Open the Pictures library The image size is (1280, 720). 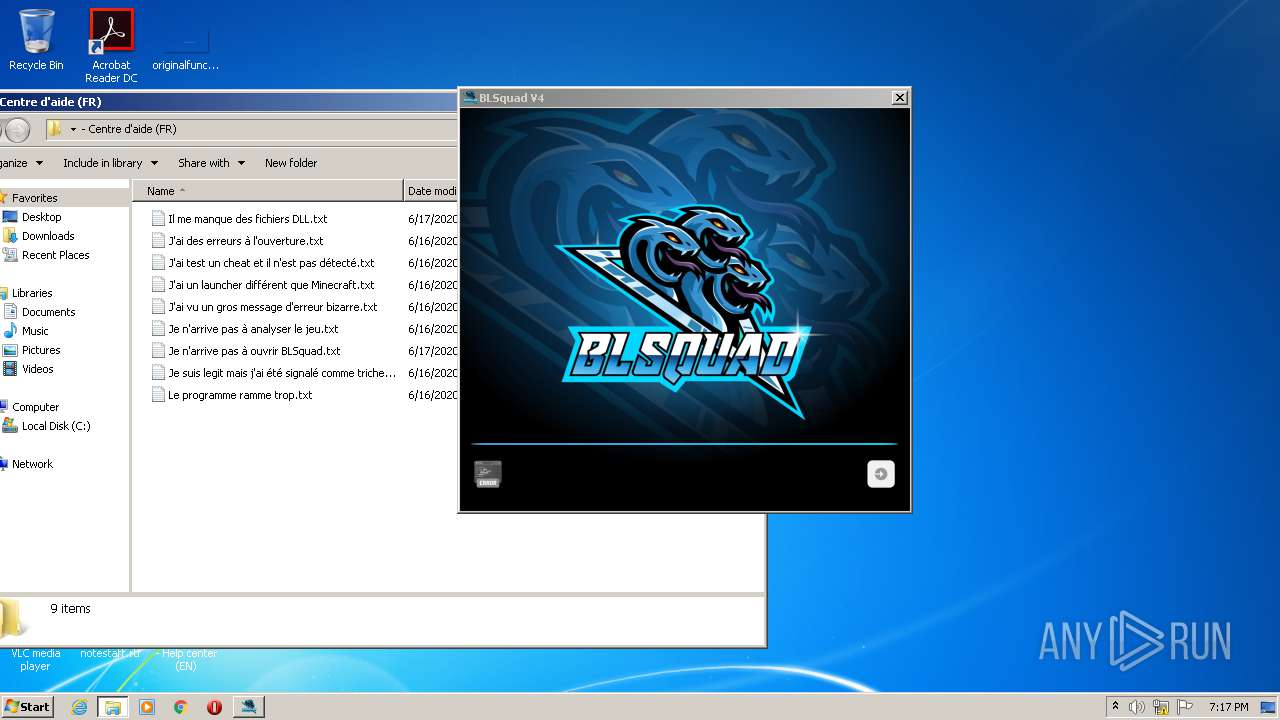pos(41,350)
